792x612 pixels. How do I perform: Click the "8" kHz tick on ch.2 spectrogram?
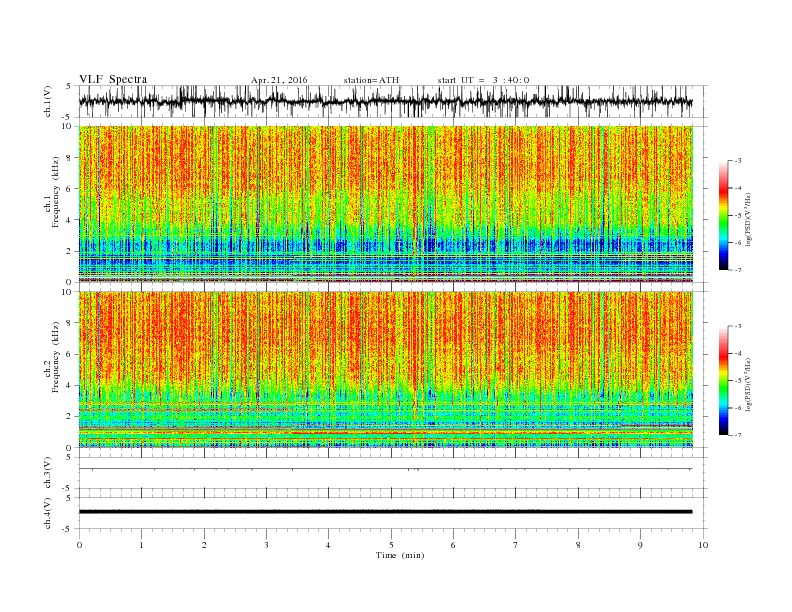pos(70,323)
